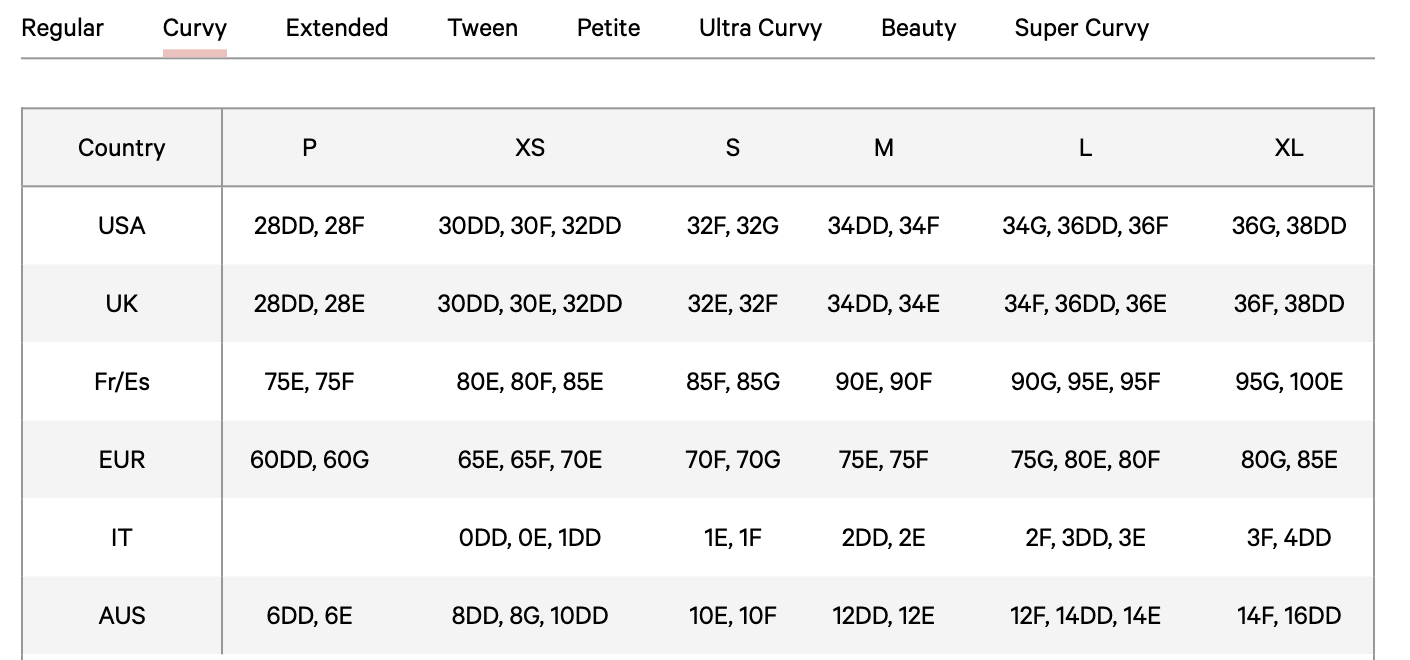Switch to the Tween tab
The height and width of the screenshot is (660, 1410).
tap(483, 28)
